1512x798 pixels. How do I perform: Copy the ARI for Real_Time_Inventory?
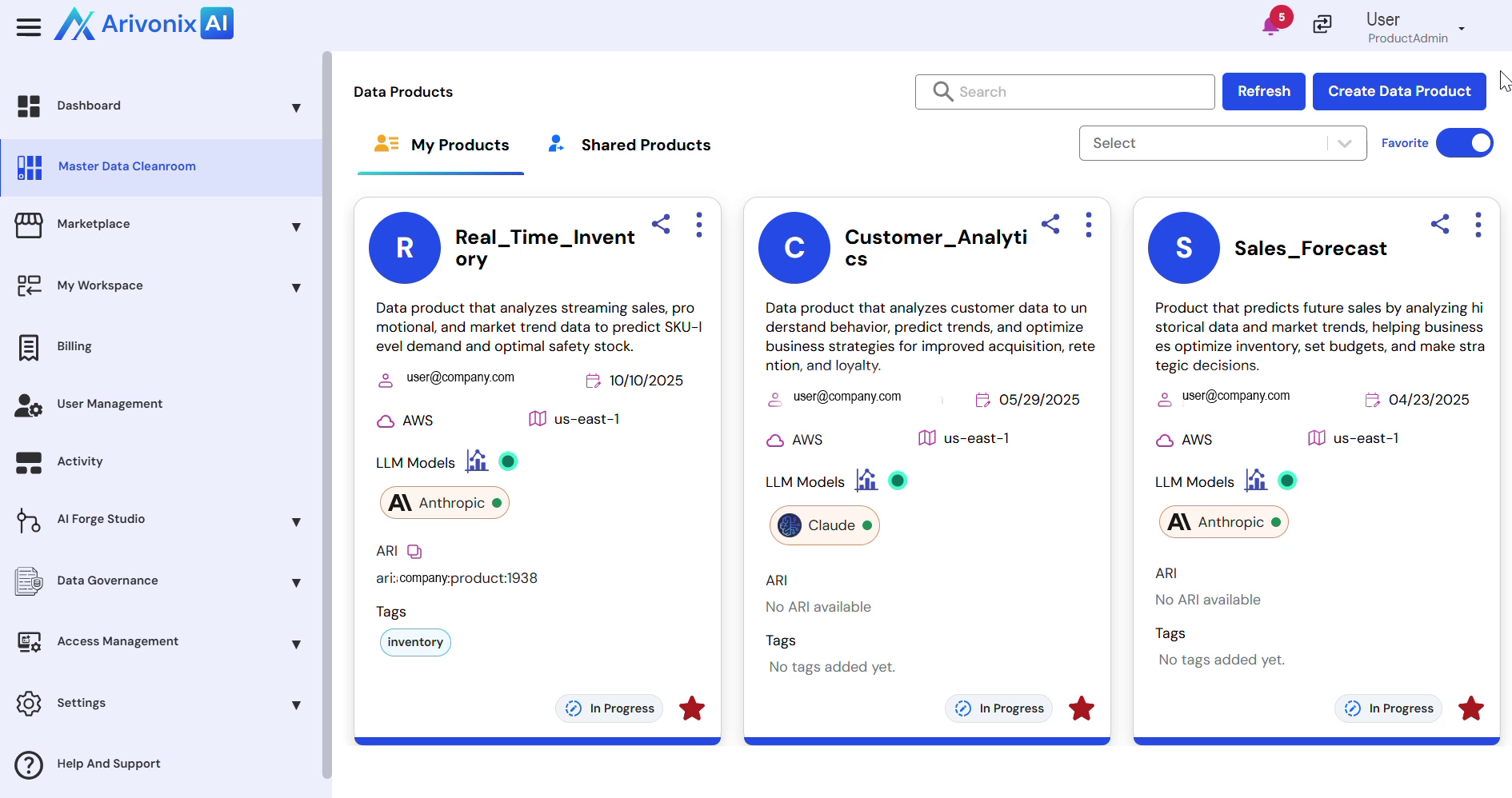click(414, 551)
